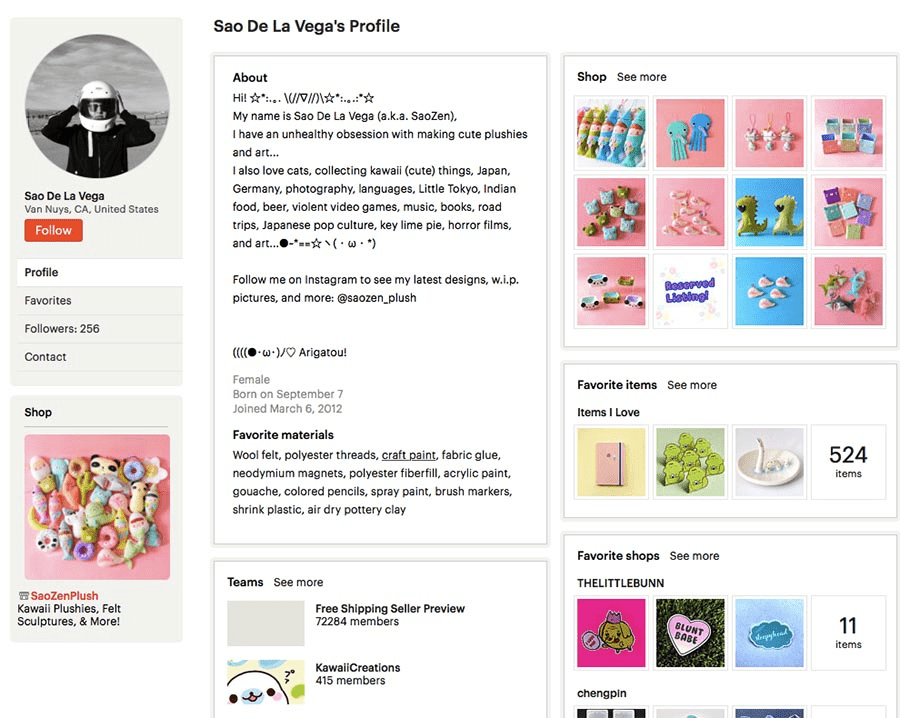Stay on the Profile tab

42,272
